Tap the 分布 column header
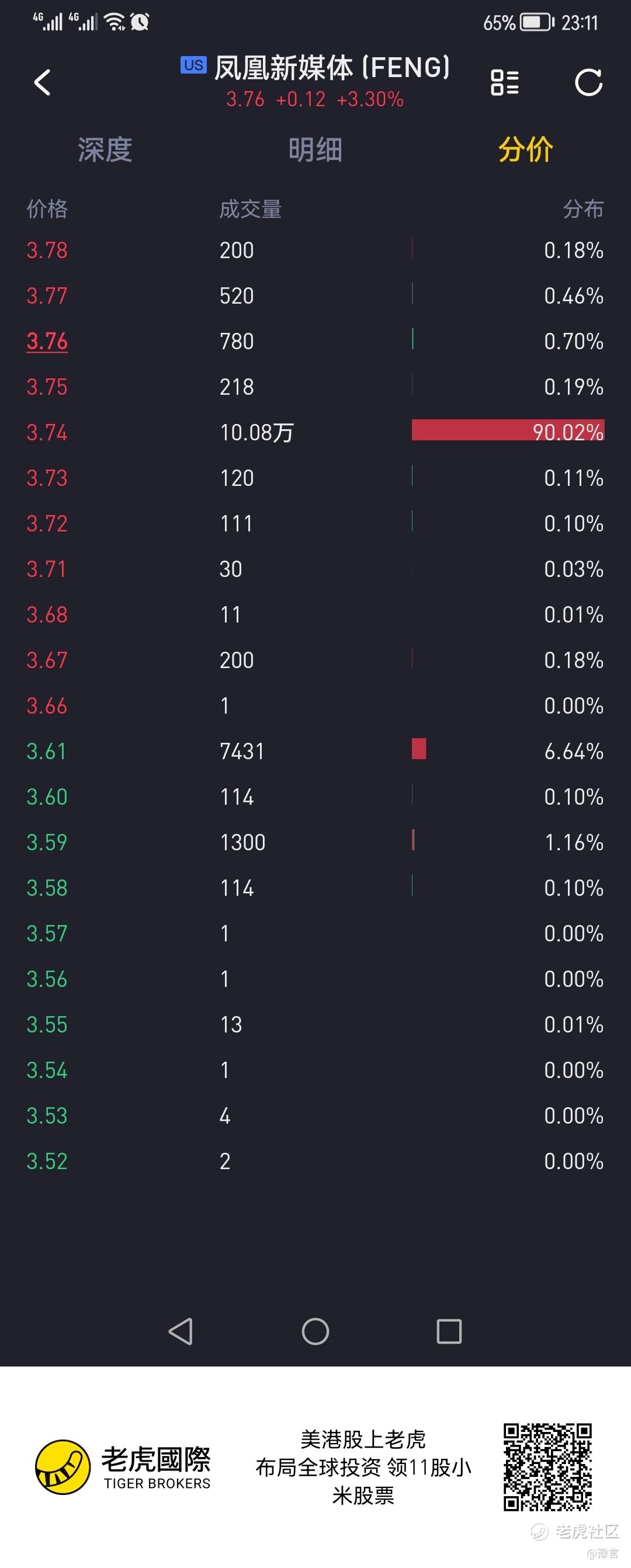Image resolution: width=631 pixels, height=1568 pixels. coord(583,209)
